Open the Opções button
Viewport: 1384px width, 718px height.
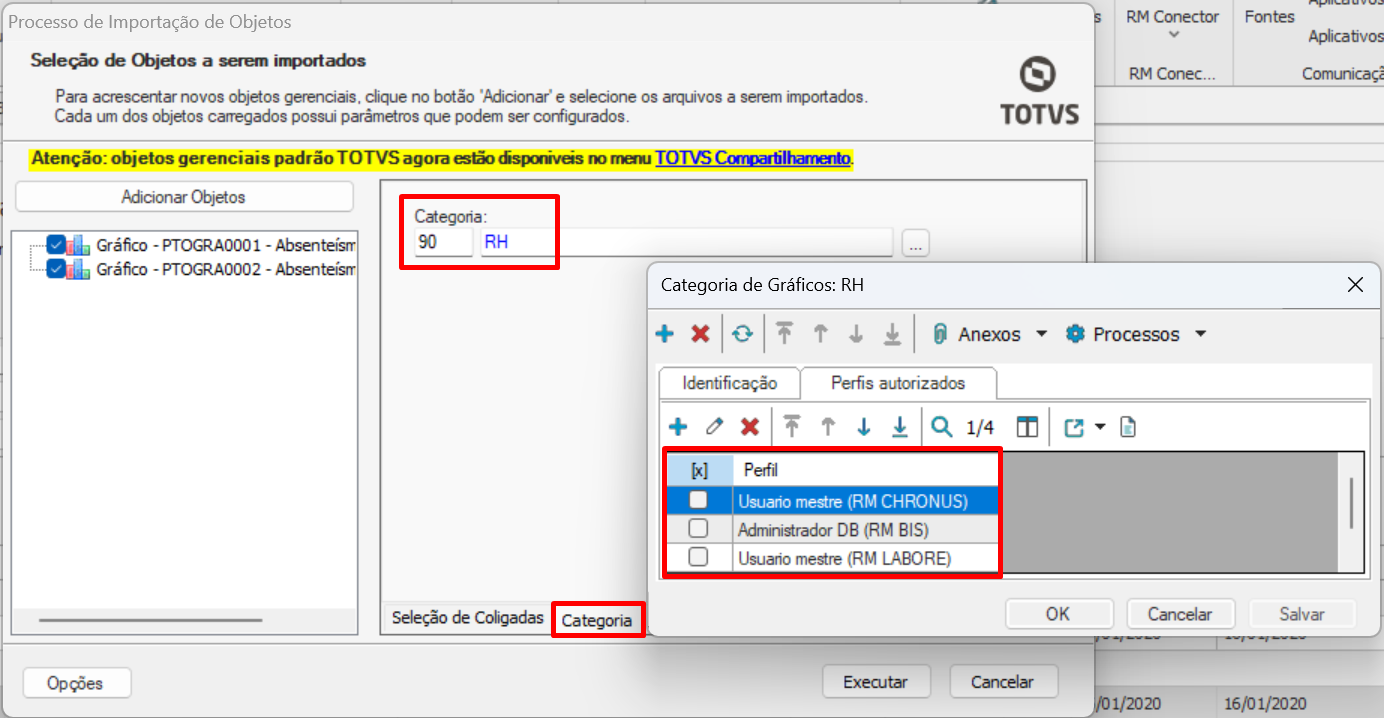(76, 684)
